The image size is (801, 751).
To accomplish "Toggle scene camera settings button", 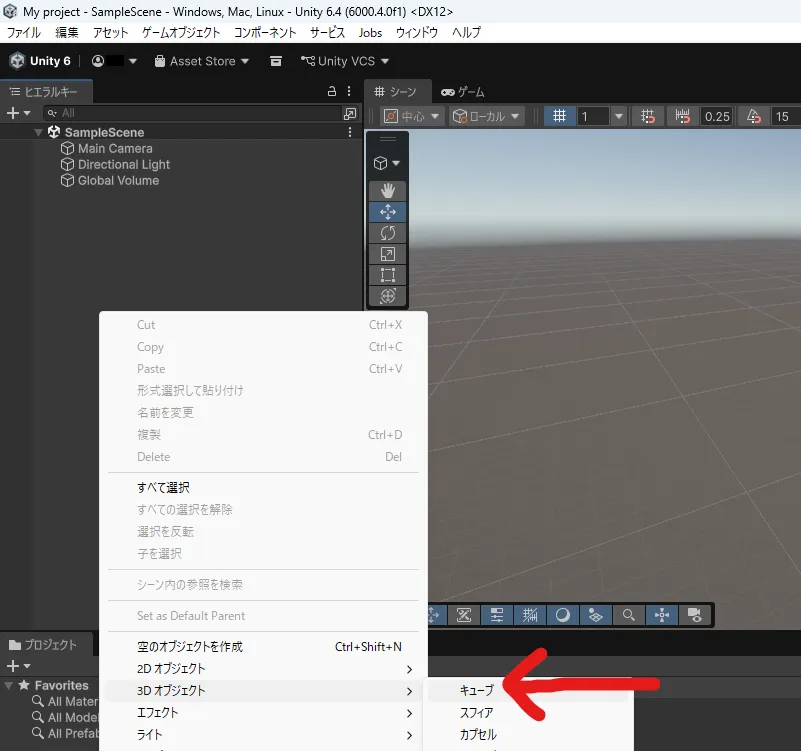I will tap(691, 615).
